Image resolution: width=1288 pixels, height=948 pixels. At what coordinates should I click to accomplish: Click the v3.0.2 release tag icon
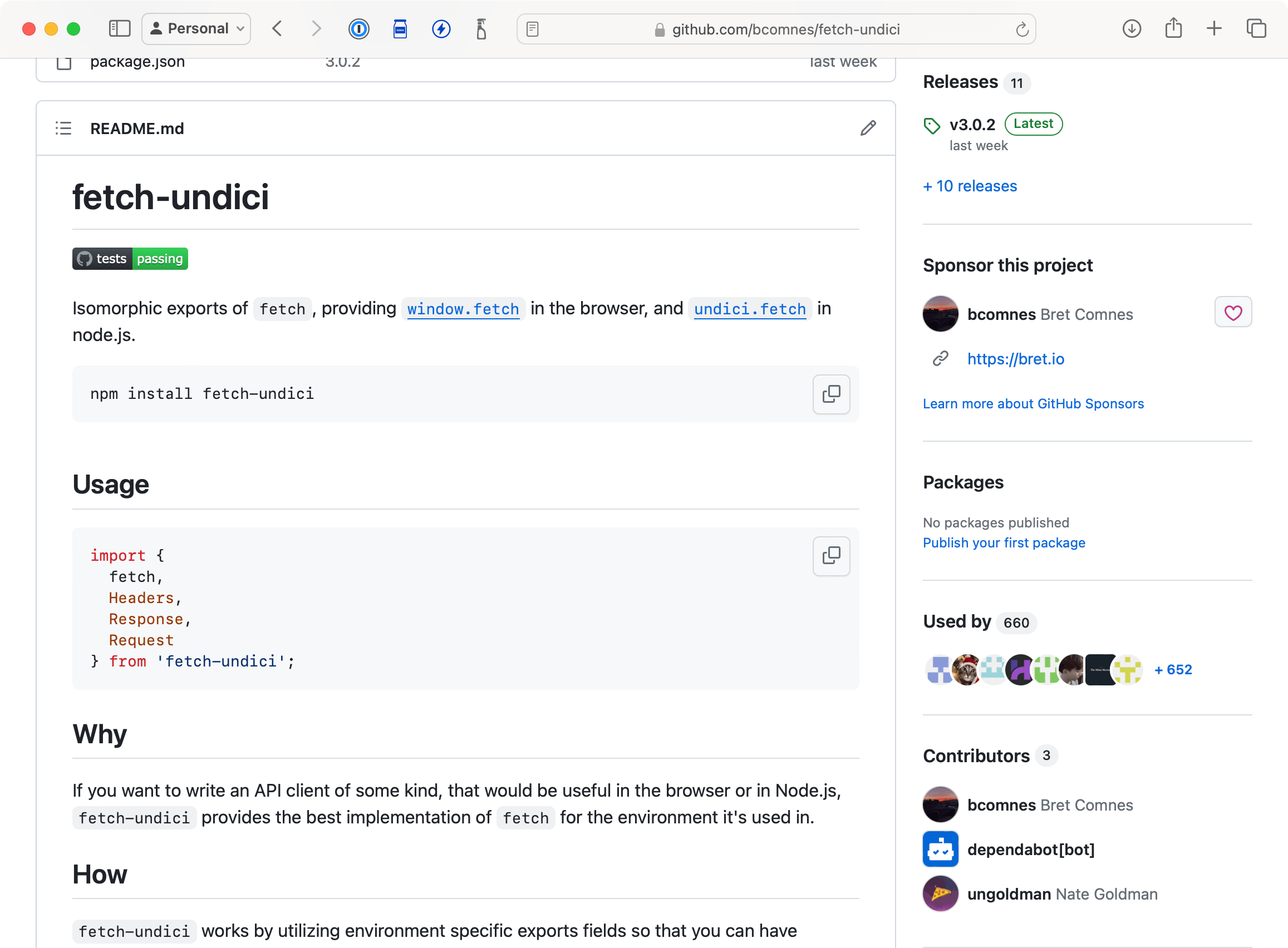932,125
